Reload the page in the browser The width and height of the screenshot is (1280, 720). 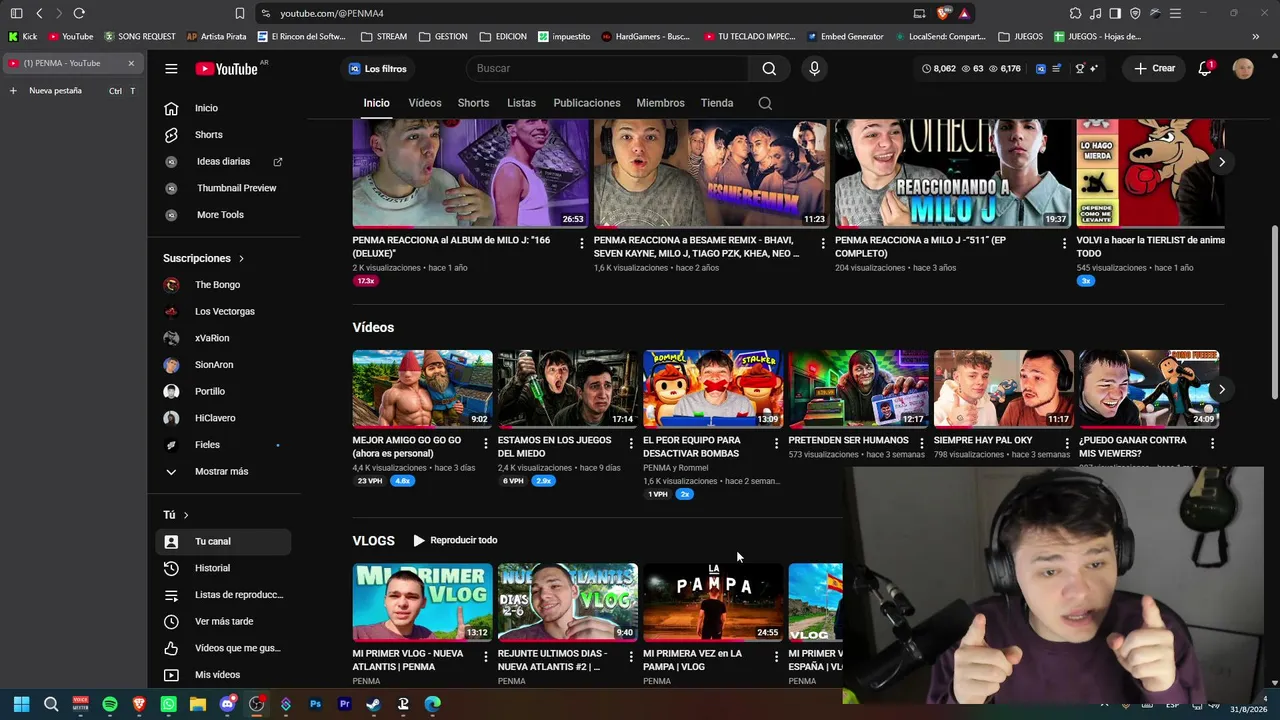pyautogui.click(x=79, y=13)
